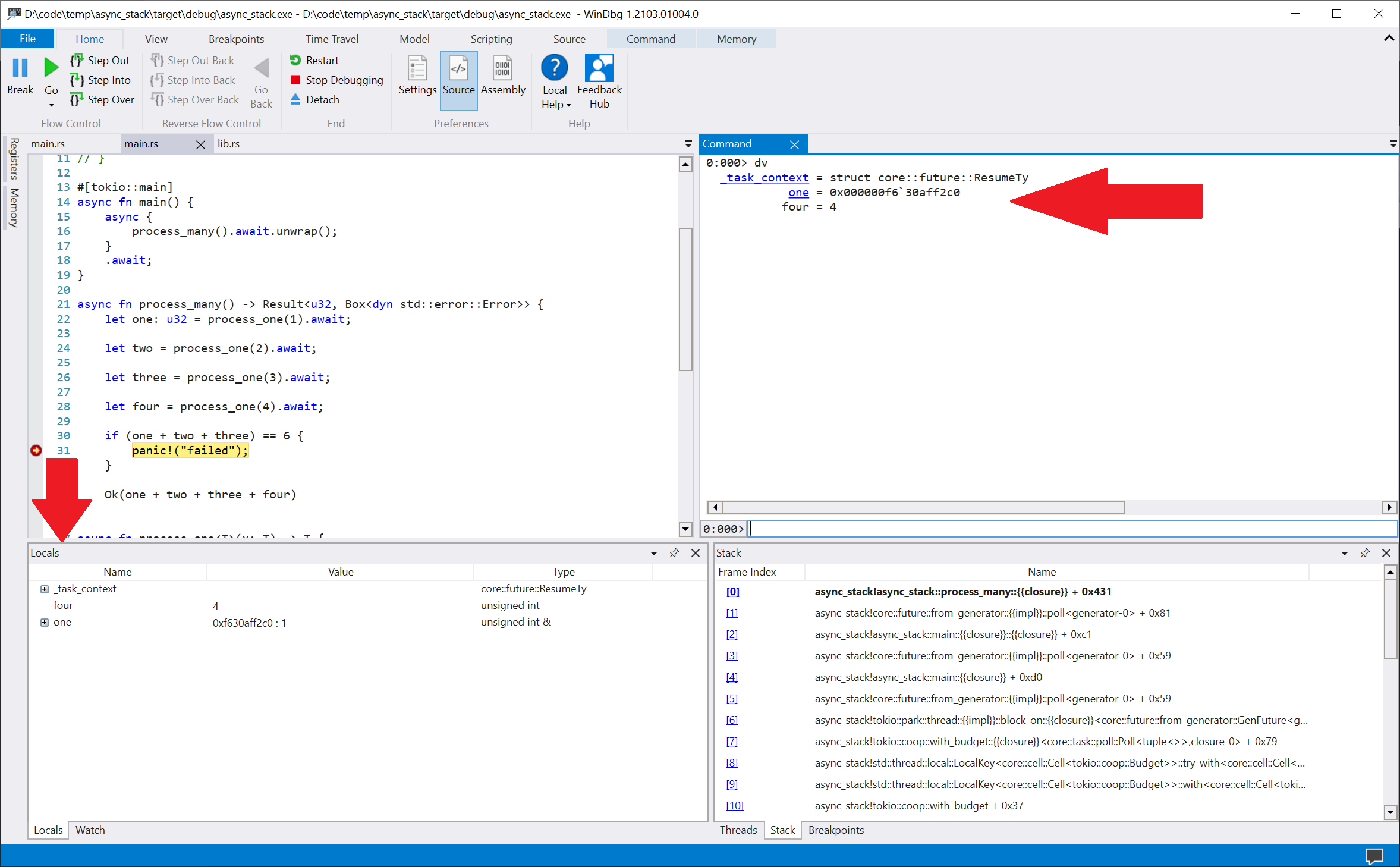Select stack frame [10] link
Viewport: 1400px width, 867px height.
(x=735, y=806)
